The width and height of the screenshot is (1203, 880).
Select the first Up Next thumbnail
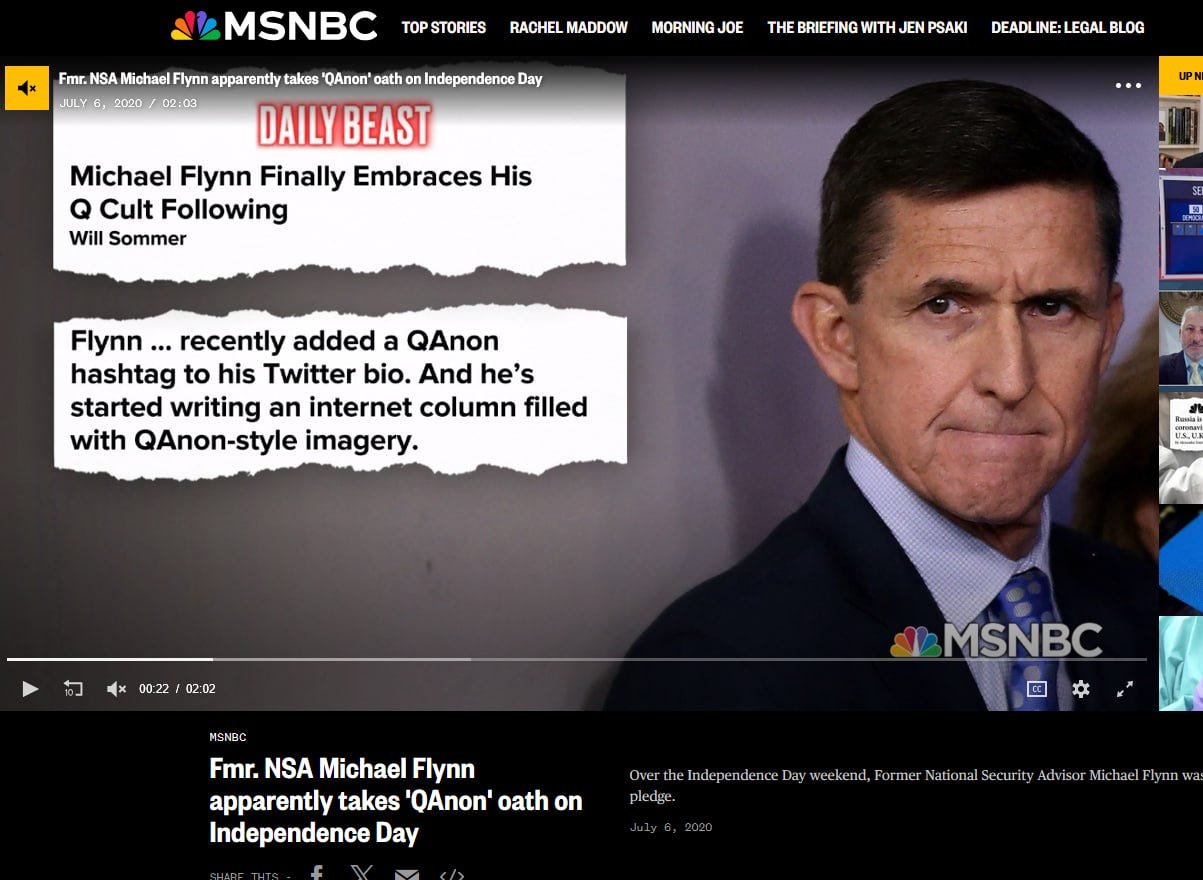coord(1181,132)
